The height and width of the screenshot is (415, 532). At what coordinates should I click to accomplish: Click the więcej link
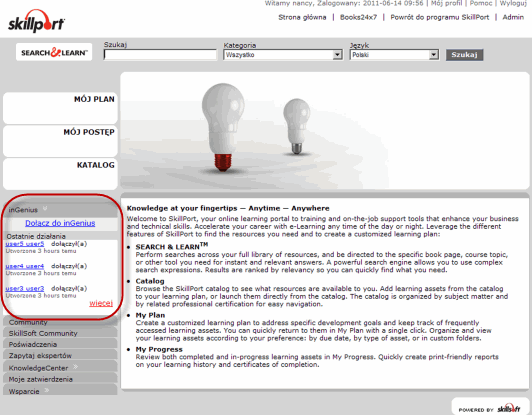[101, 303]
